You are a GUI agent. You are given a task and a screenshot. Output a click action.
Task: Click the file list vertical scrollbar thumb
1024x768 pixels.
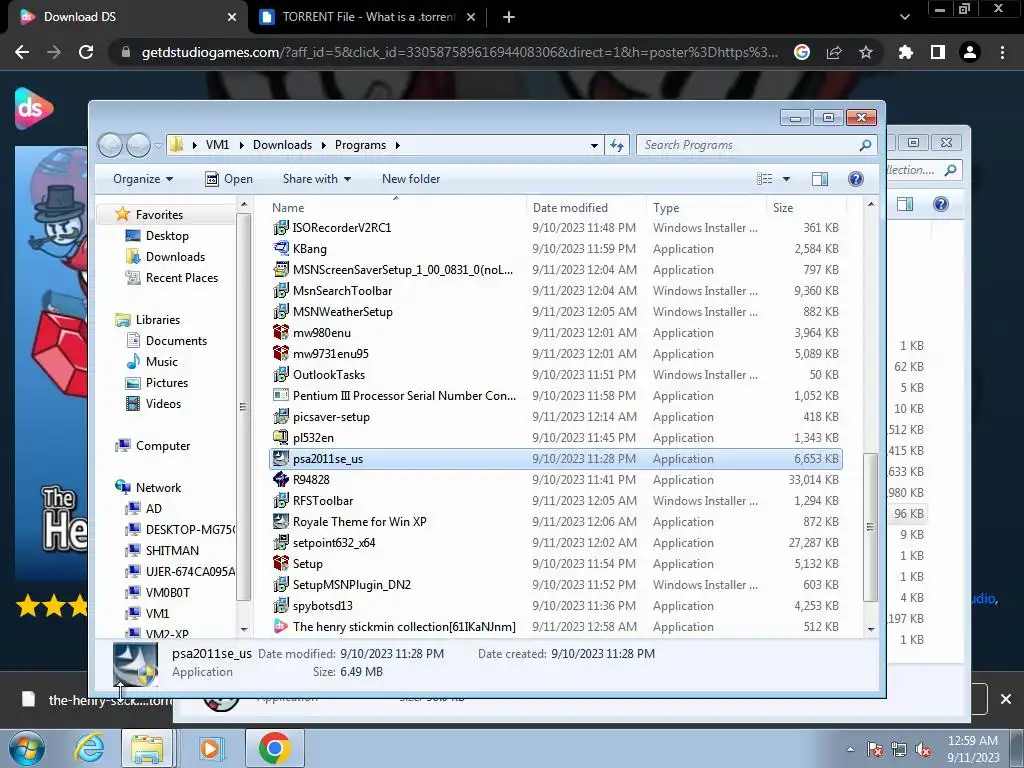(870, 526)
